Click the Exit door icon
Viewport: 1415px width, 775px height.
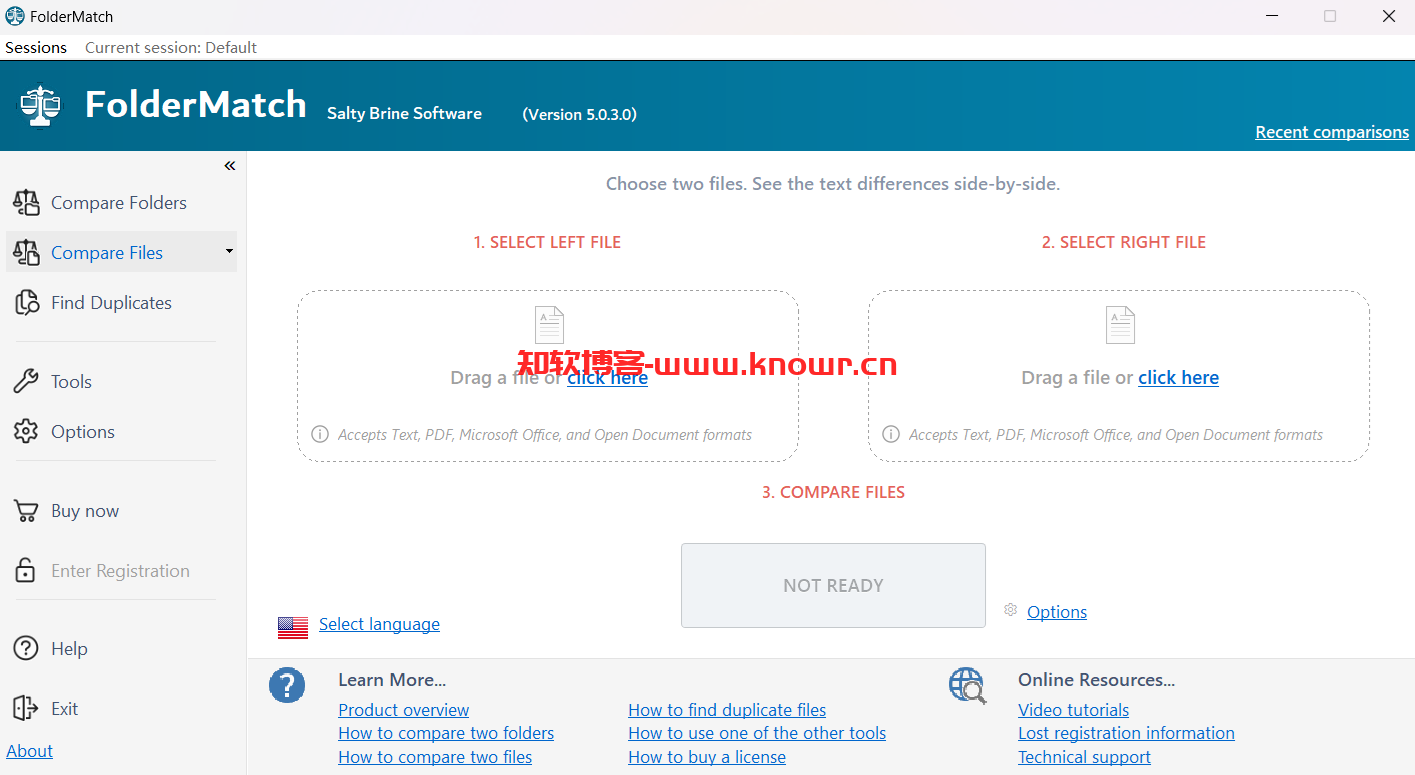click(26, 708)
